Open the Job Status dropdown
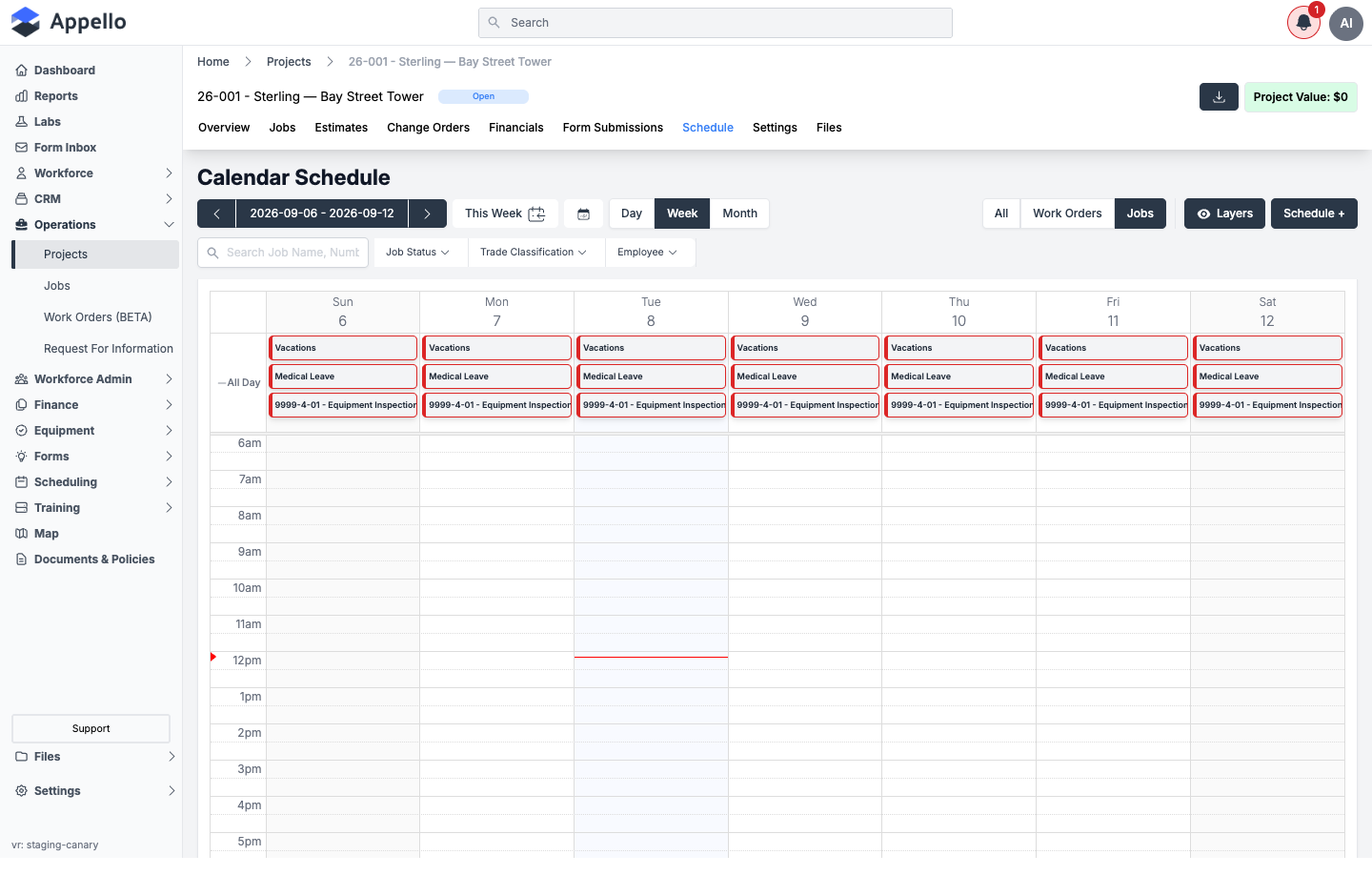The image size is (1372, 875). coord(417,253)
